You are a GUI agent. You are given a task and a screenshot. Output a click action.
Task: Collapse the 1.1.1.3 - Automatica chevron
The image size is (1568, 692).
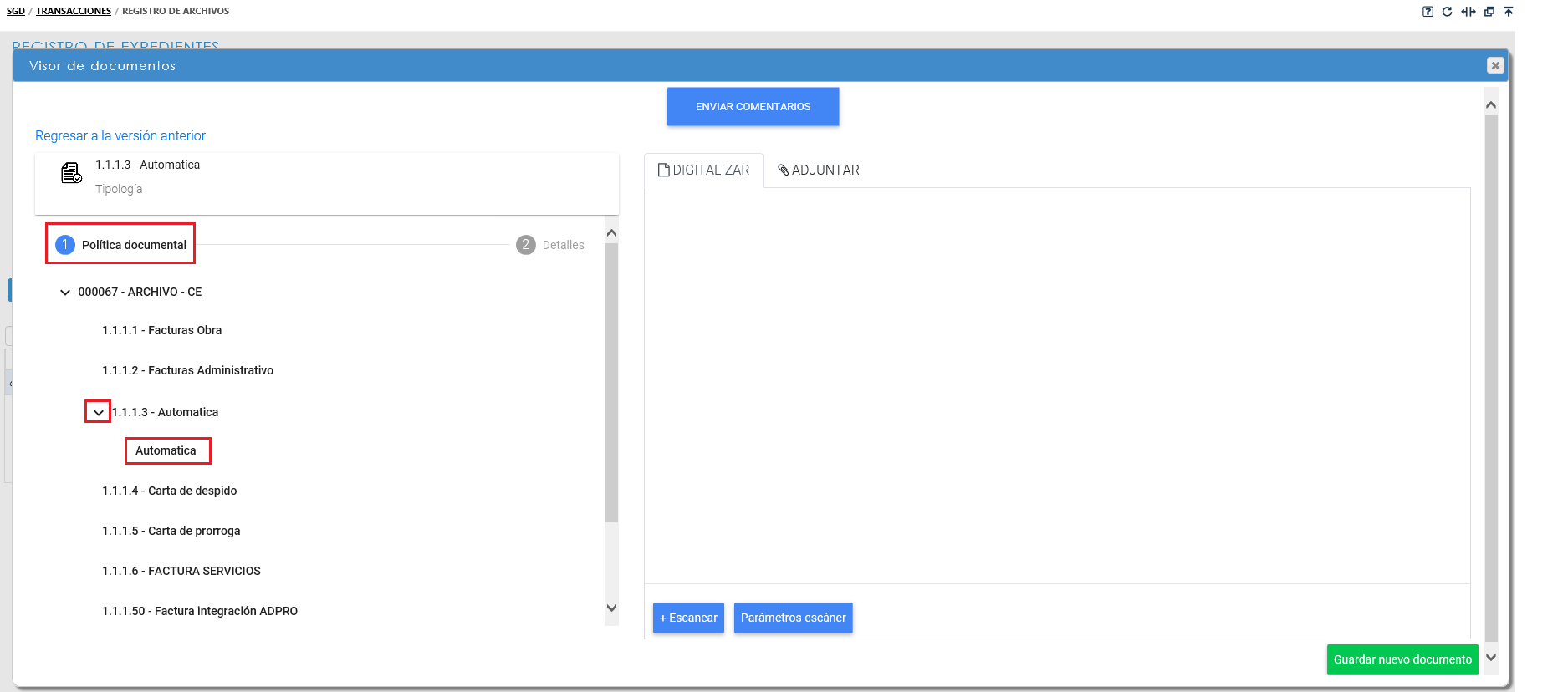[99, 412]
